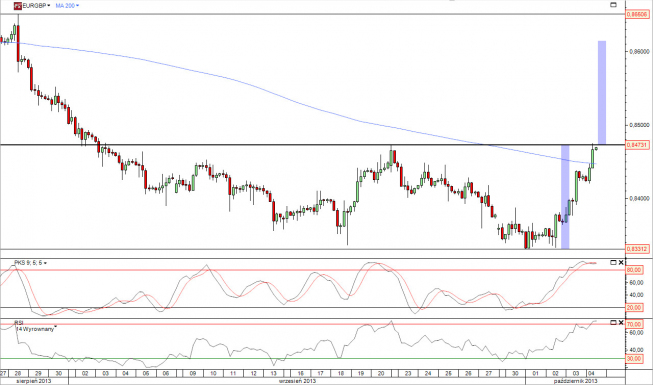Click date 18 on time axis
The height and width of the screenshot is (385, 653).
[341, 373]
